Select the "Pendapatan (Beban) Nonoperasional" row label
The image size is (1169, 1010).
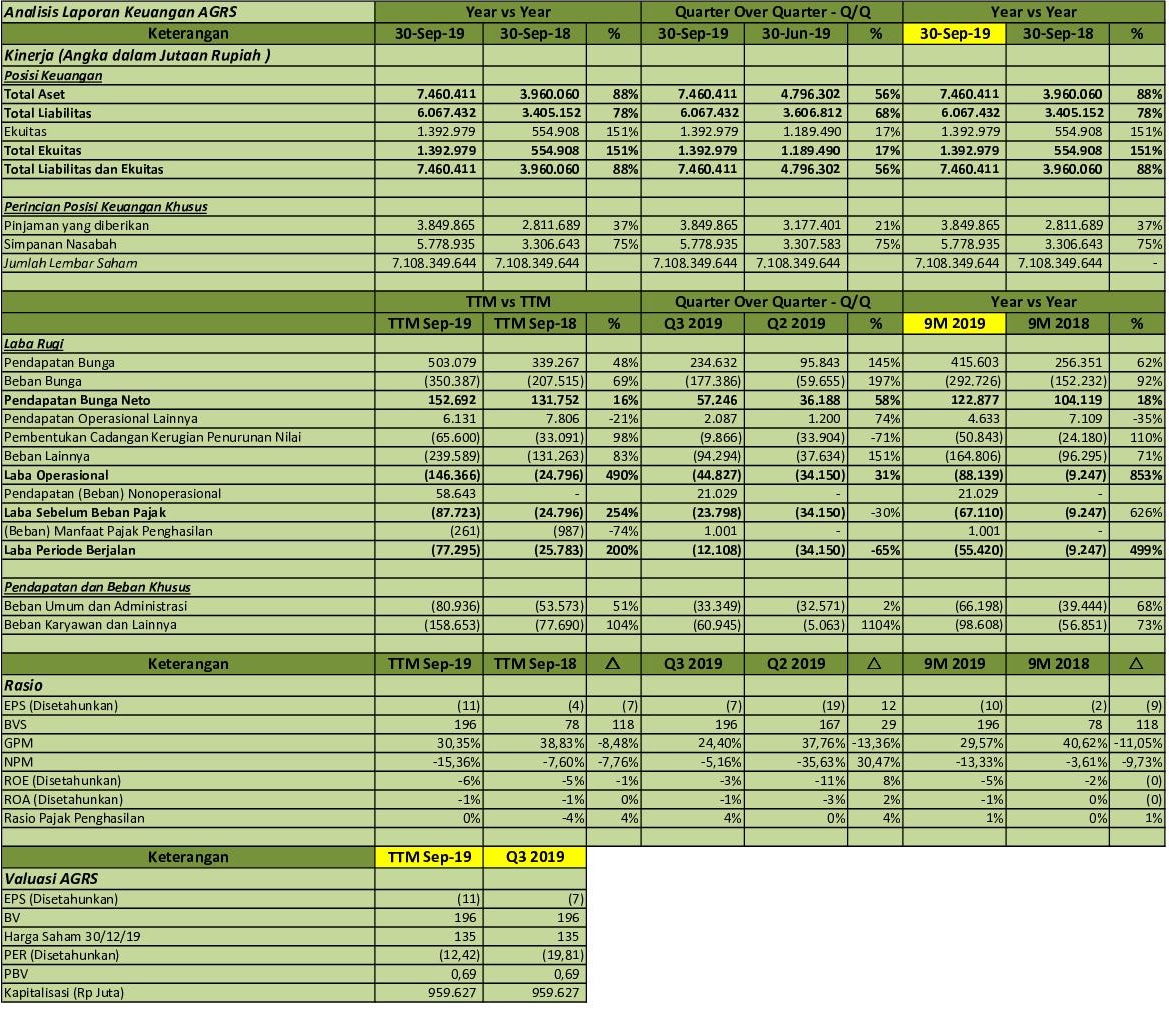(112, 493)
